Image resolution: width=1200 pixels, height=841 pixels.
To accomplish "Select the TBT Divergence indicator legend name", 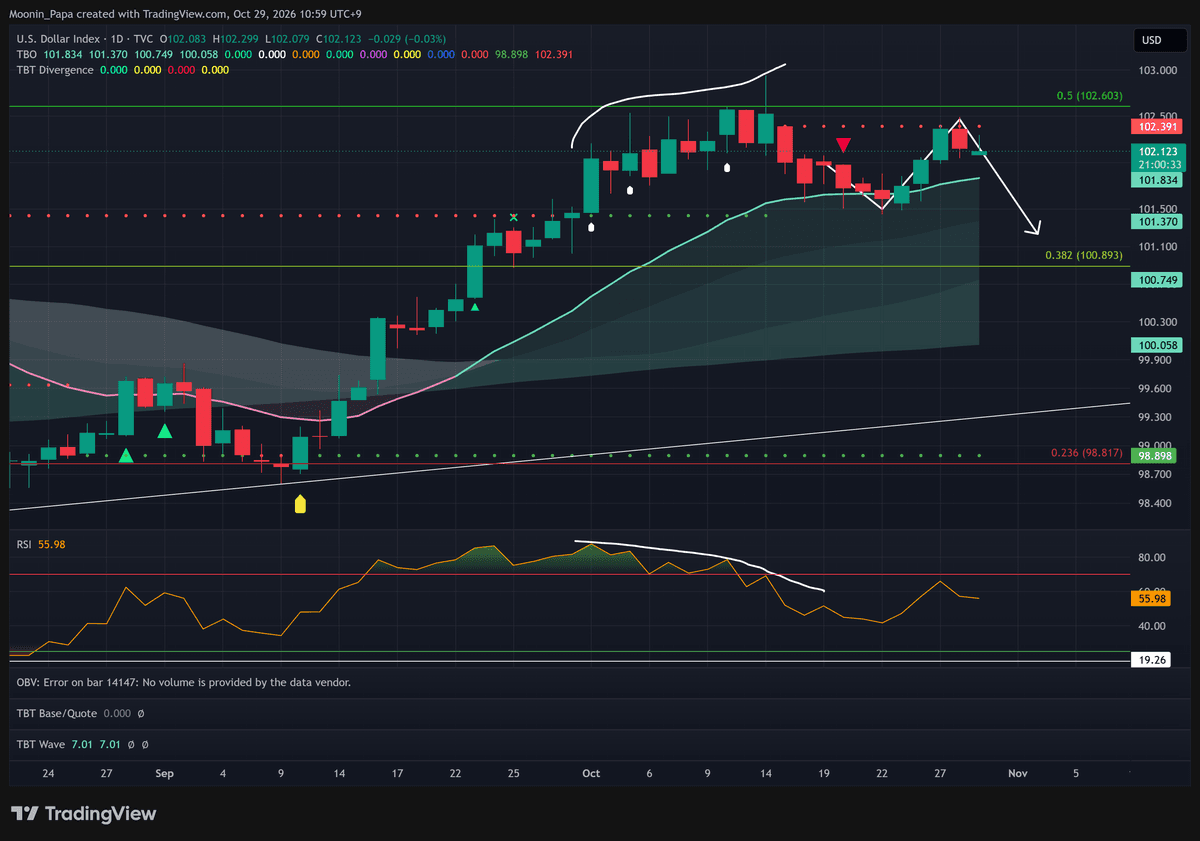I will tap(55, 70).
